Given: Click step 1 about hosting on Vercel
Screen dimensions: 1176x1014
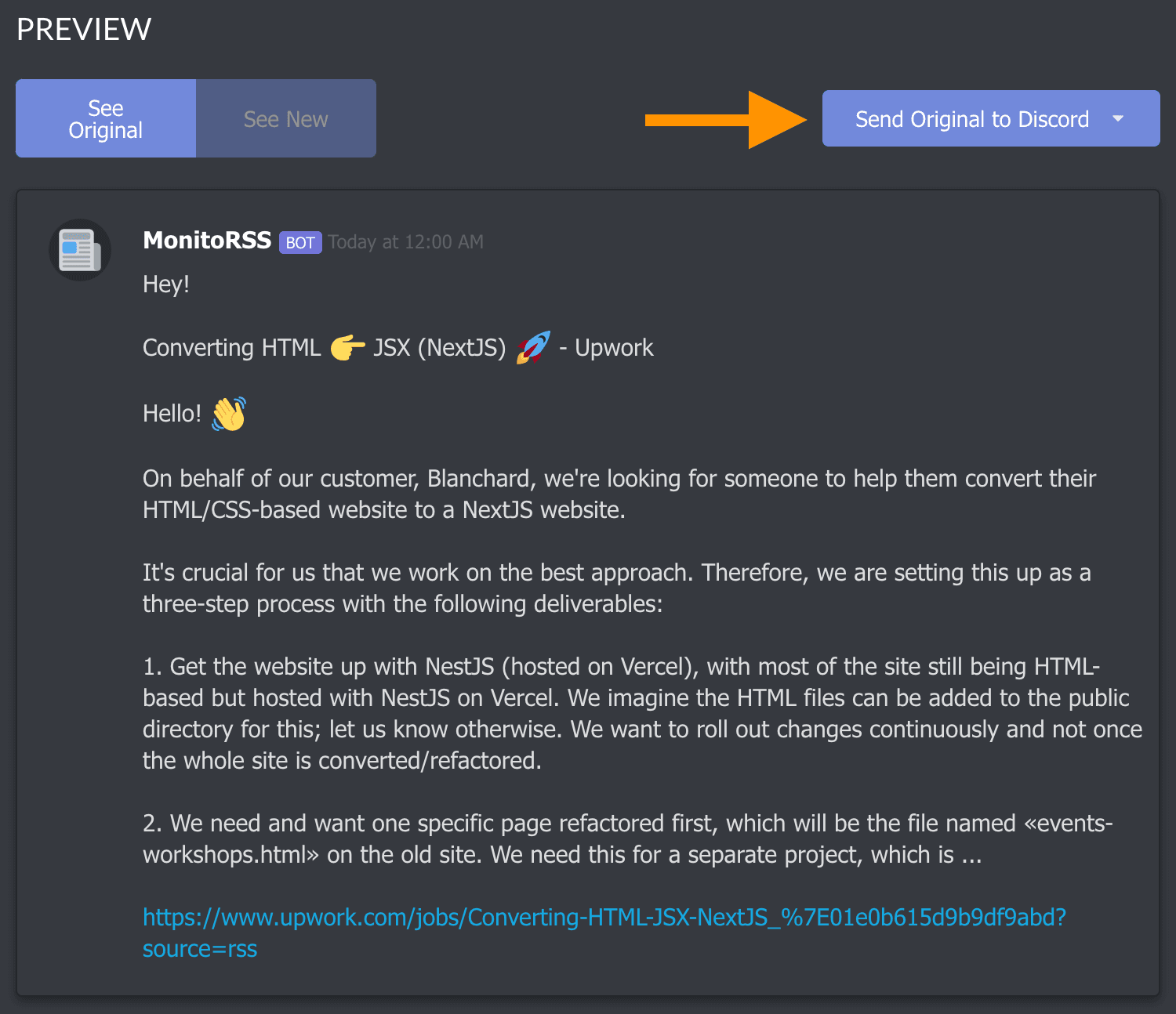Looking at the screenshot, I should (641, 713).
